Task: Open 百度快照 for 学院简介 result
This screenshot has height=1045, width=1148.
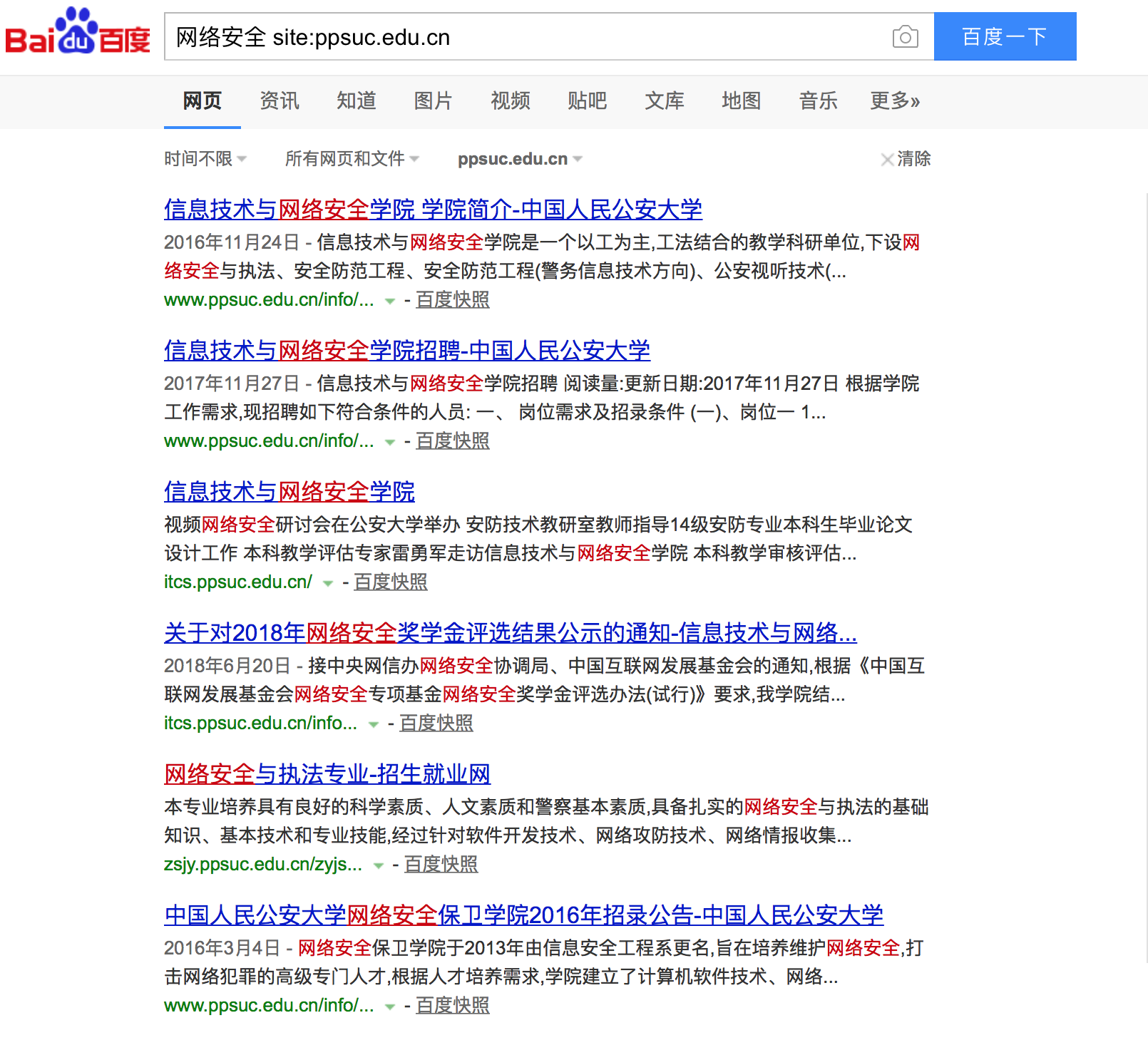Action: coord(453,300)
